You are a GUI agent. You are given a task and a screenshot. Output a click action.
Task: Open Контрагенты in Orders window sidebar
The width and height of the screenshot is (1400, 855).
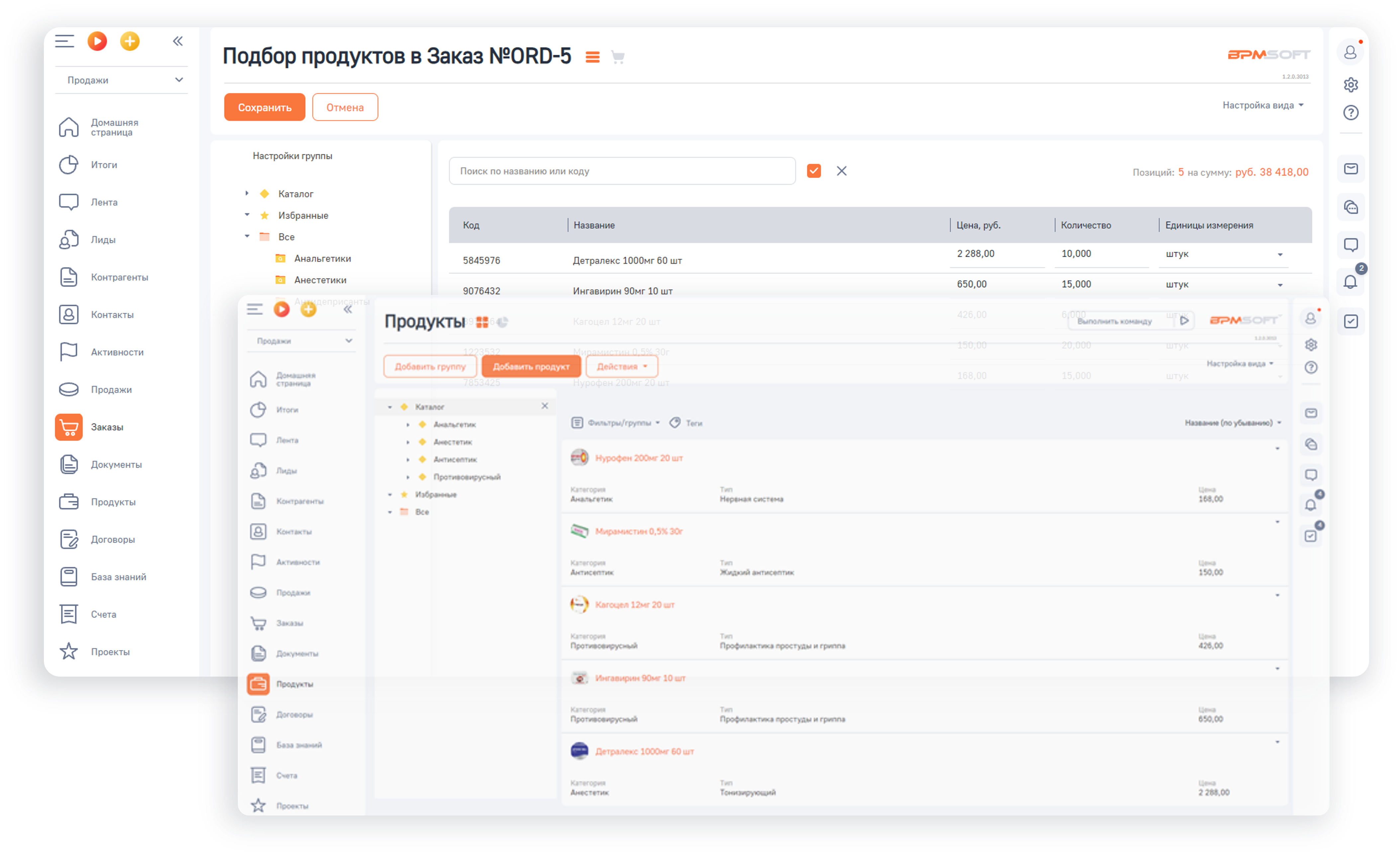coord(119,277)
